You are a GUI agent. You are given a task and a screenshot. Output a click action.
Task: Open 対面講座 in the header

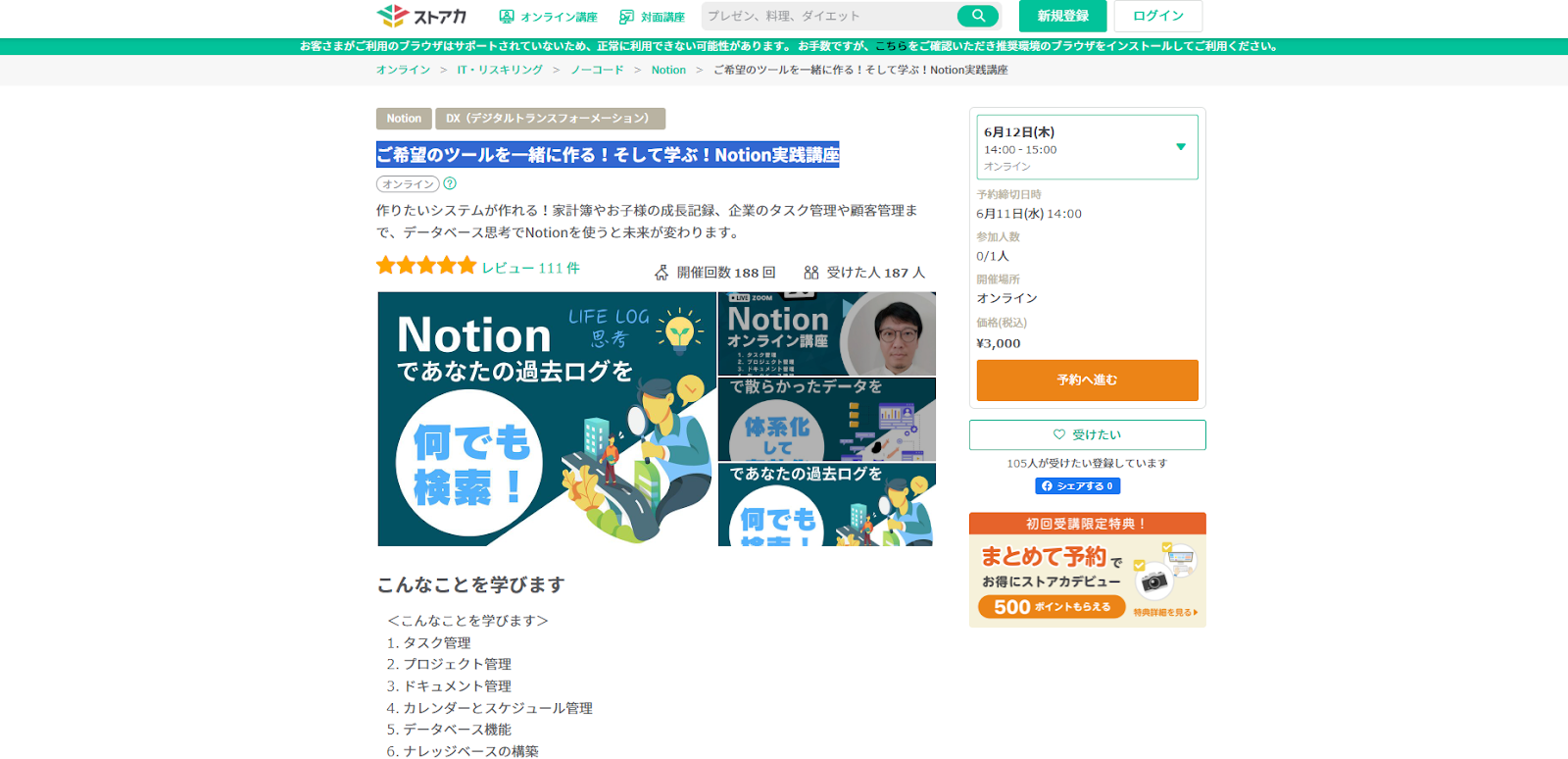pos(652,17)
